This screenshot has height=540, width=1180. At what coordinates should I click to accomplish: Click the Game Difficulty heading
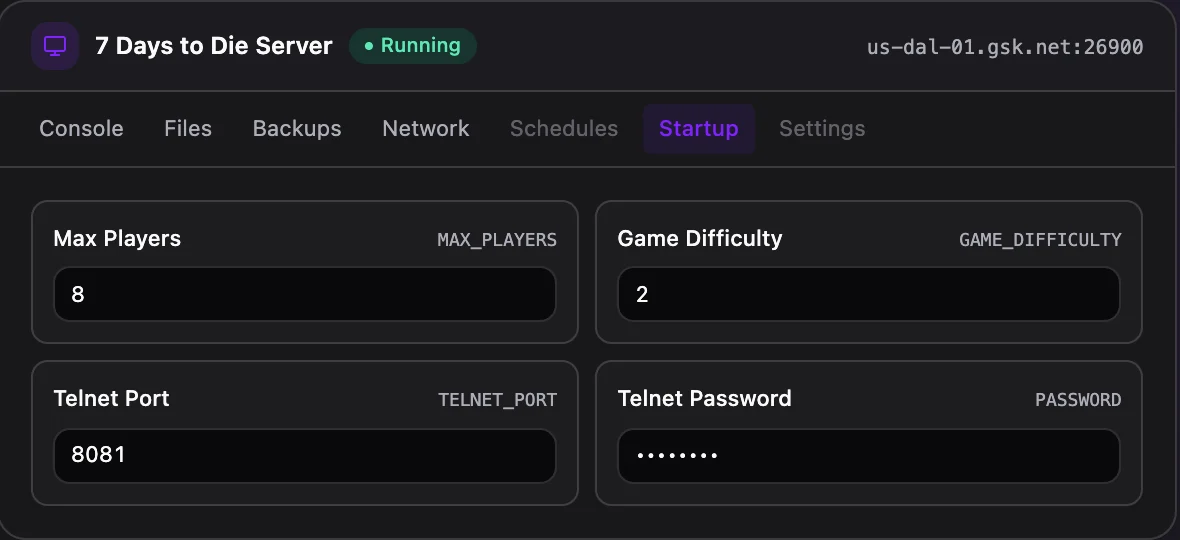tap(700, 239)
